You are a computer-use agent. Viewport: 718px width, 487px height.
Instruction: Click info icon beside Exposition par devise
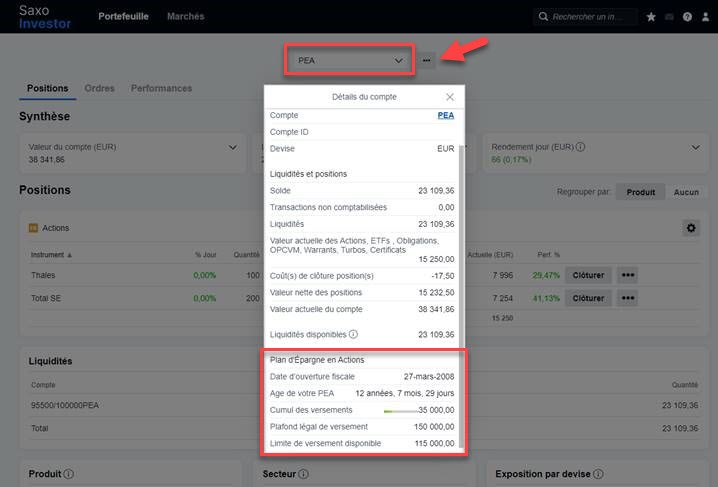click(x=598, y=474)
